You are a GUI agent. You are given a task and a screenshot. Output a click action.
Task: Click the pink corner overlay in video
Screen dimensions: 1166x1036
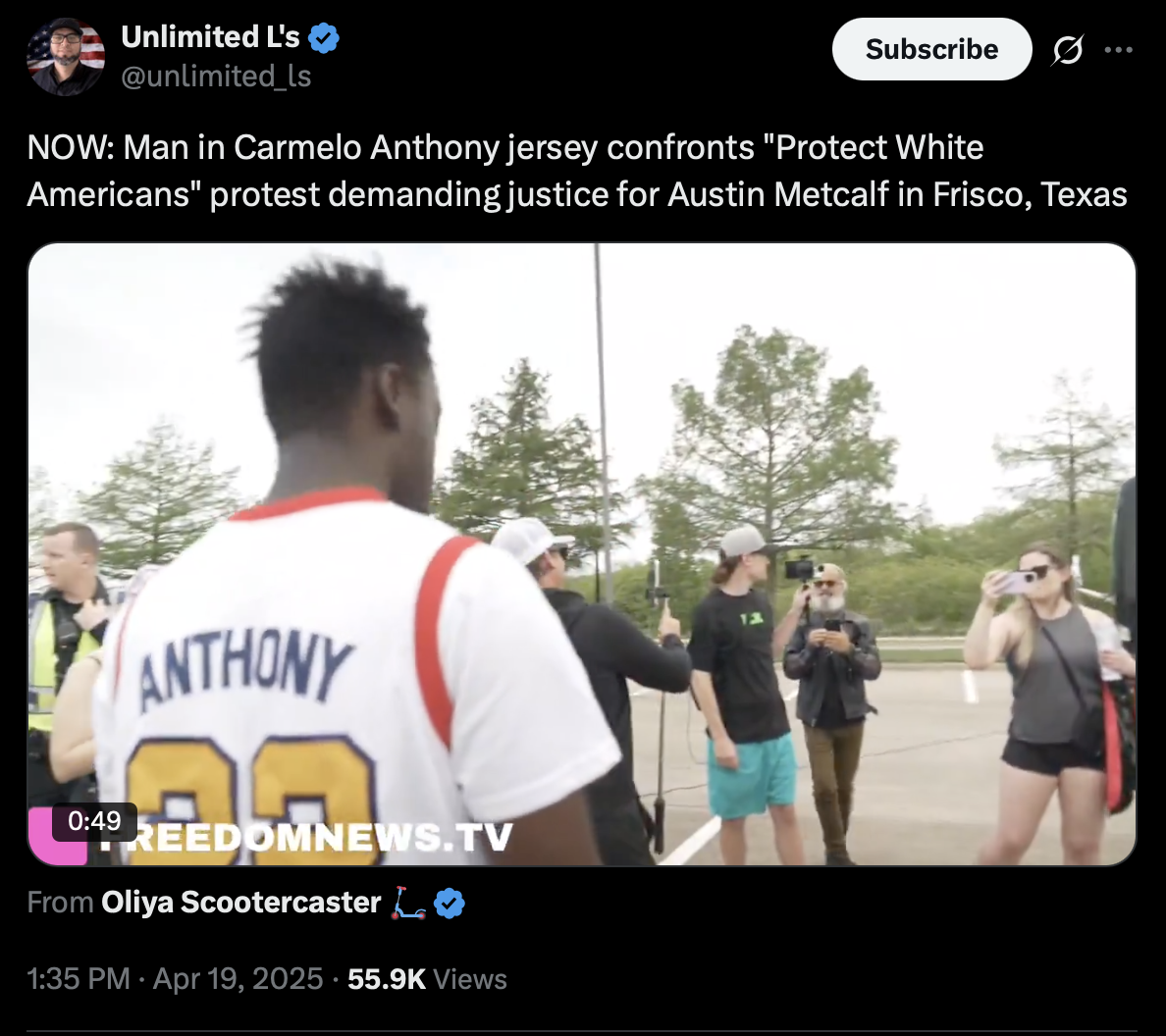[x=57, y=836]
